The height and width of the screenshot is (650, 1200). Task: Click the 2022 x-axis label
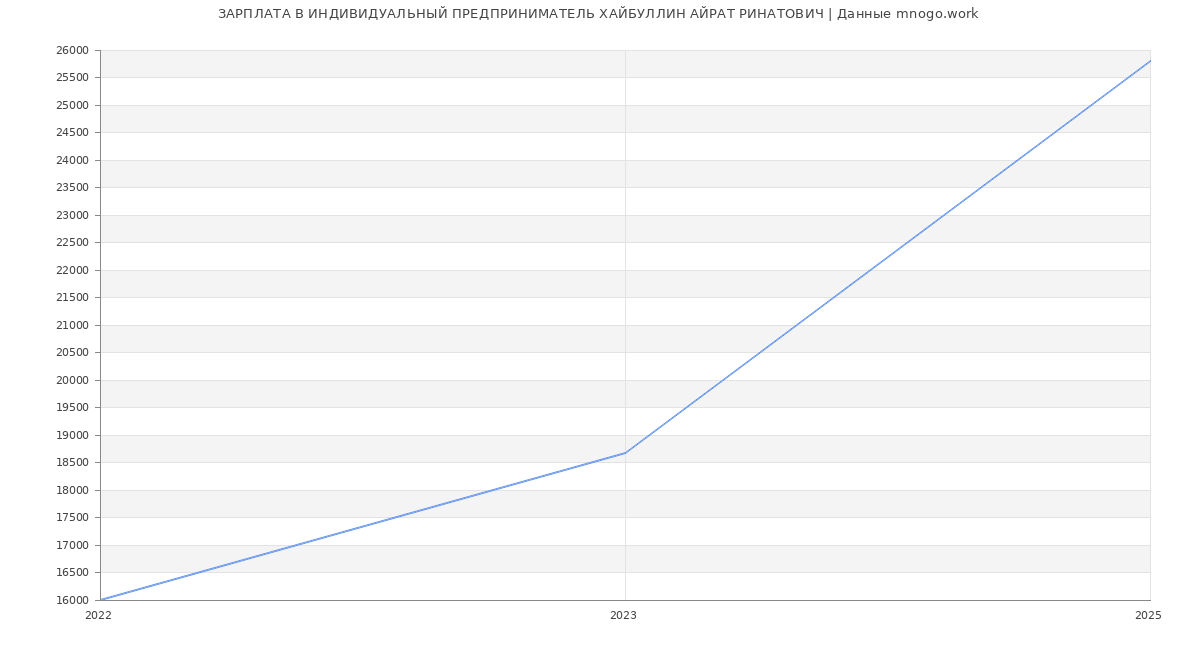(x=98, y=616)
